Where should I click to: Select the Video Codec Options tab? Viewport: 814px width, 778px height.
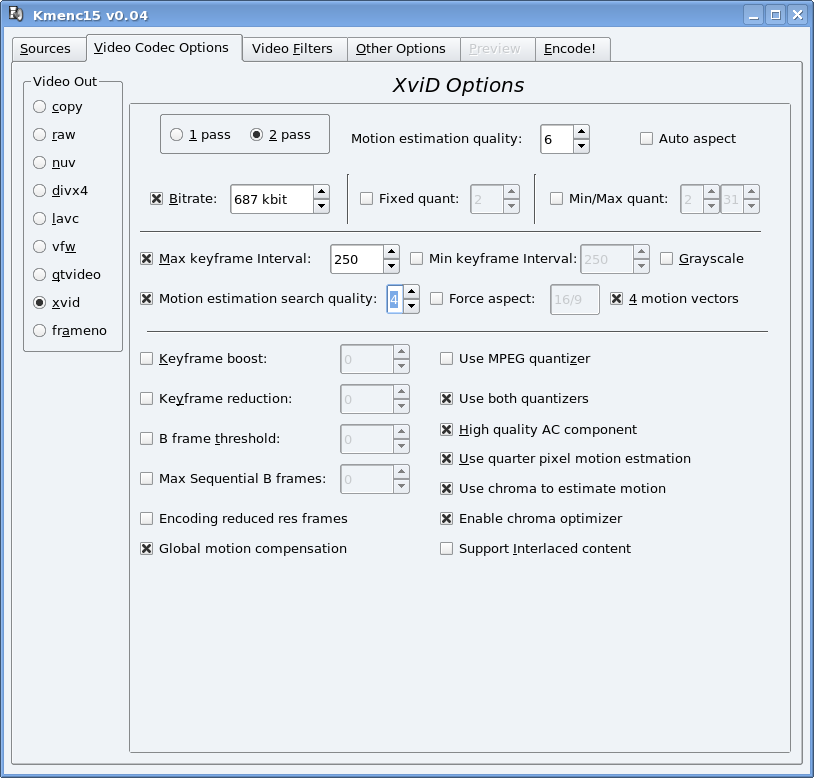(164, 48)
